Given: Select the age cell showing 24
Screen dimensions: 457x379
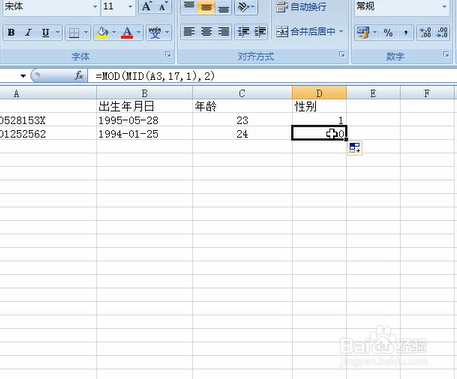Looking at the screenshot, I should point(242,134).
